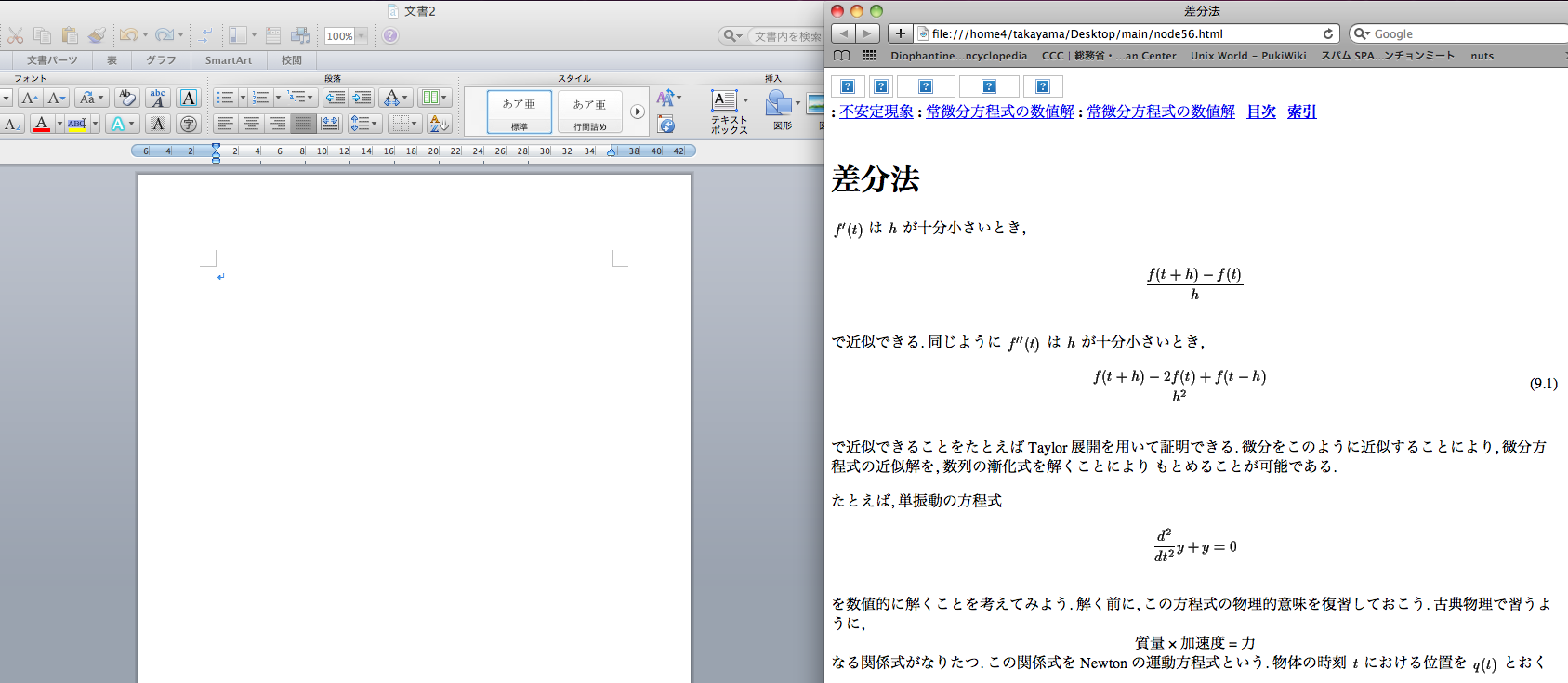Screen dimensions: 1568x683
Task: Open the columns dropdown button
Action: pos(434,98)
